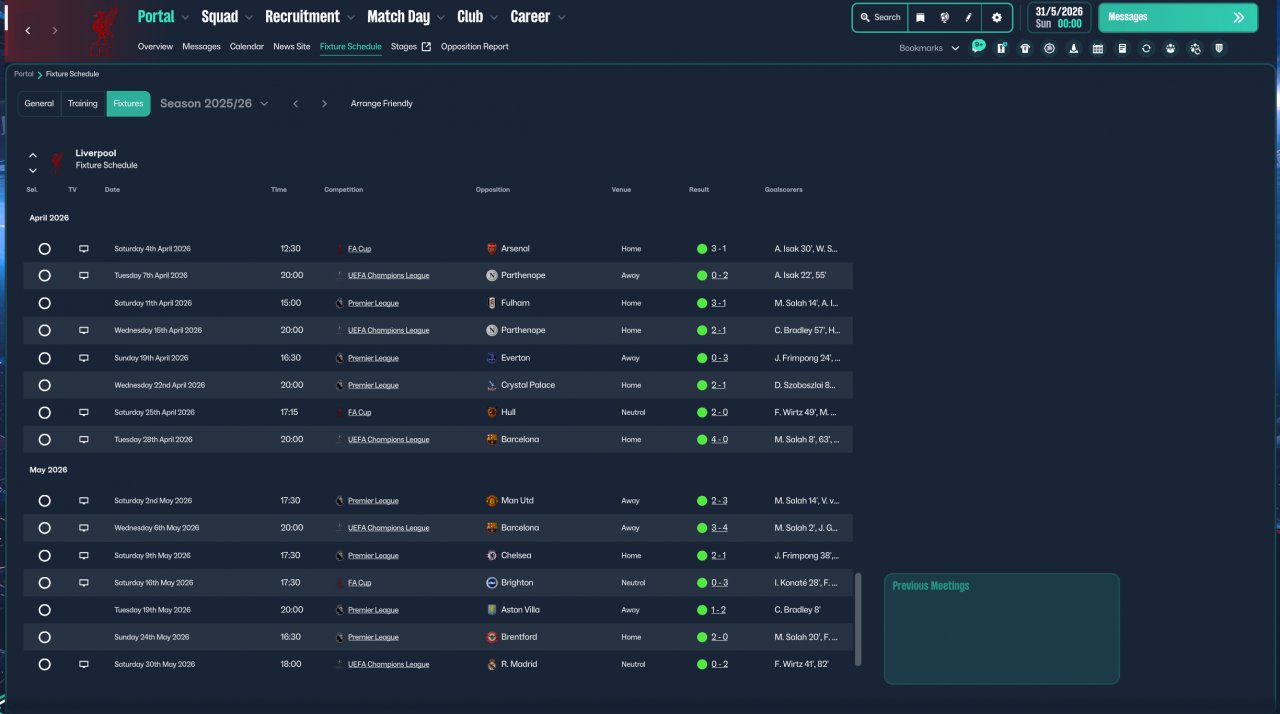Open the shirt icon shortcut
The image size is (1280, 714).
point(1025,48)
